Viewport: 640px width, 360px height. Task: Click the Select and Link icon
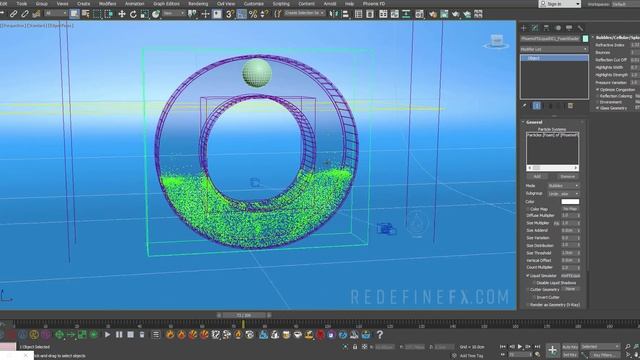(13, 14)
